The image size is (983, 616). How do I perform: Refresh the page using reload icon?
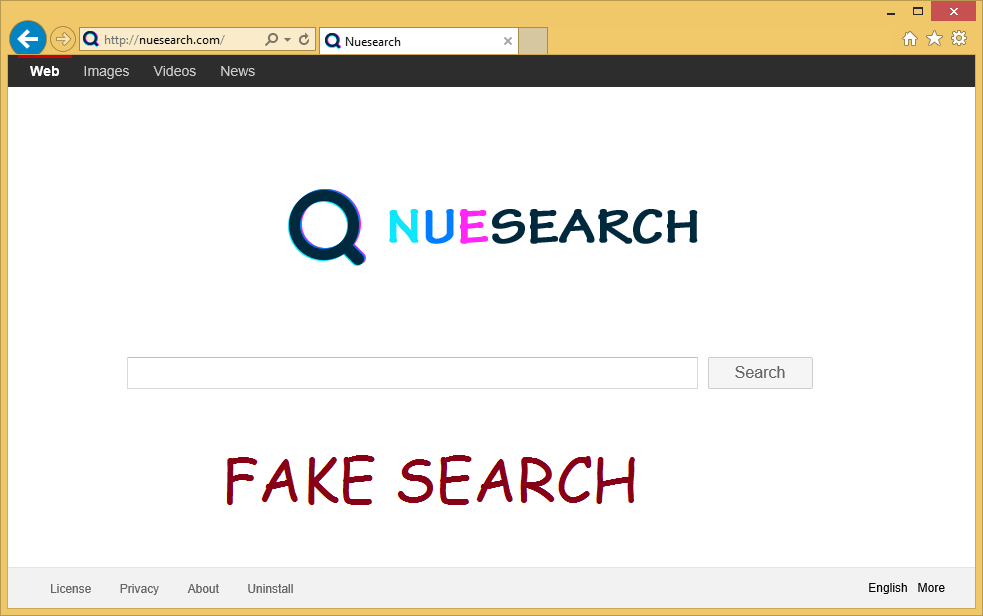tap(304, 39)
